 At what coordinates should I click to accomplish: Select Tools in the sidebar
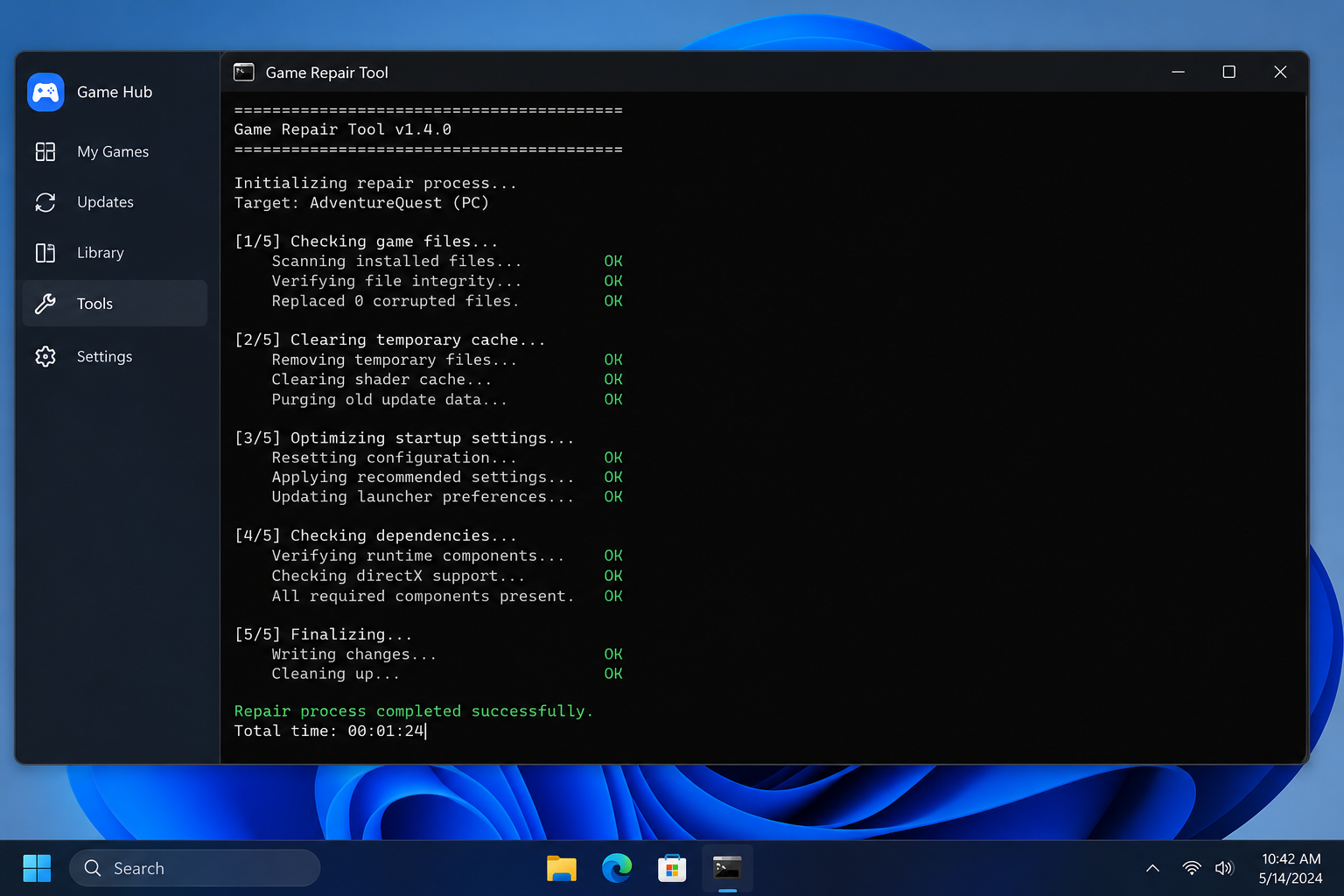click(x=115, y=304)
